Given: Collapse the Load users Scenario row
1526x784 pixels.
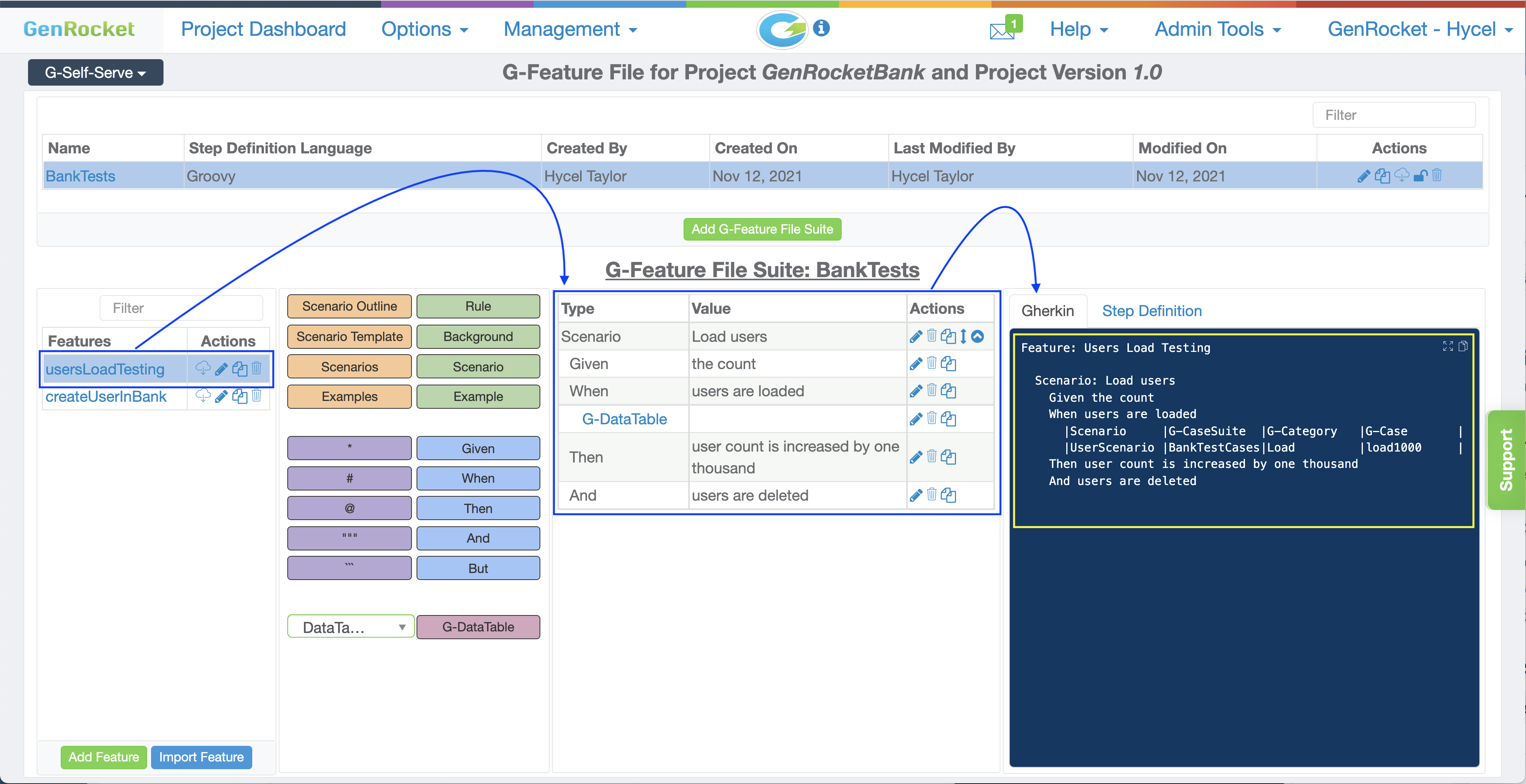Looking at the screenshot, I should point(977,337).
